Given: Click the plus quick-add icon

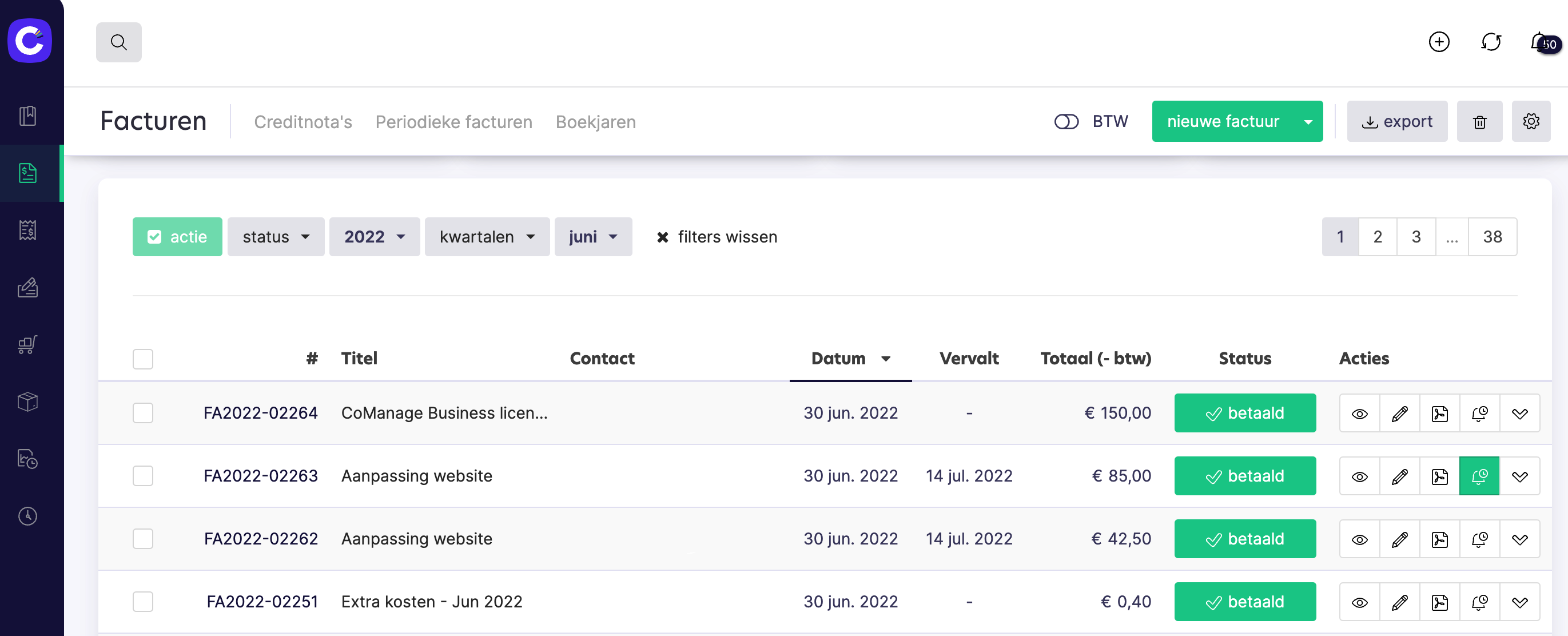Looking at the screenshot, I should 1439,42.
